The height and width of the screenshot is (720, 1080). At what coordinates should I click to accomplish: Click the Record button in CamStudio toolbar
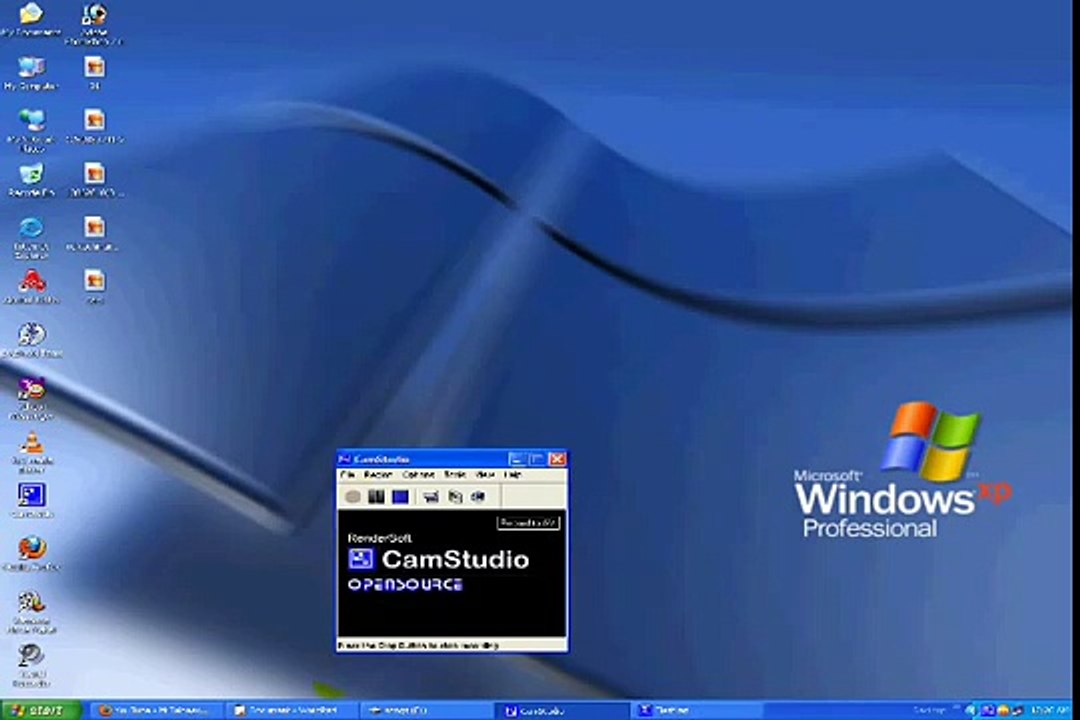(353, 497)
